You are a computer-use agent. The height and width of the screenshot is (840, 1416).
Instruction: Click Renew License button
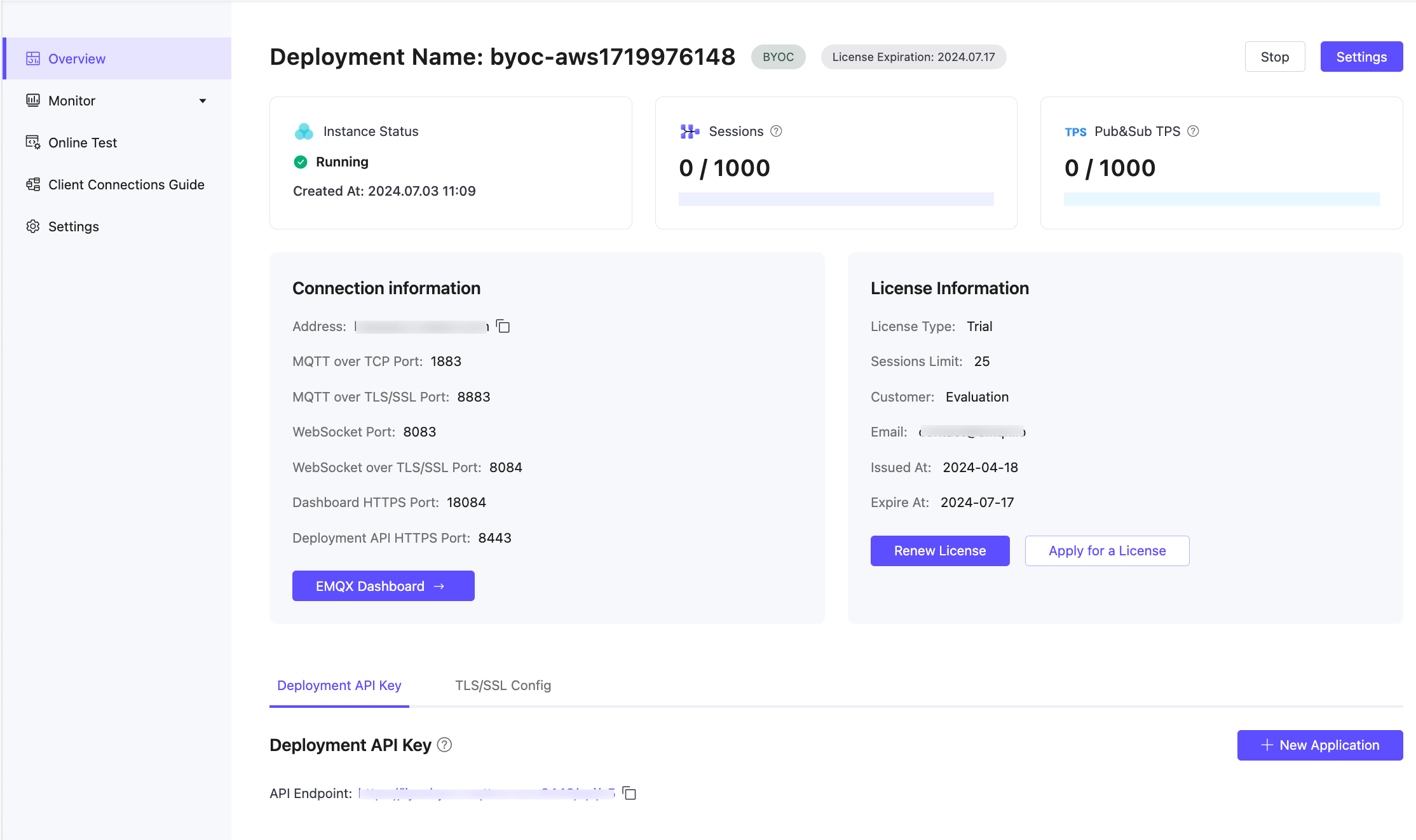tap(939, 551)
